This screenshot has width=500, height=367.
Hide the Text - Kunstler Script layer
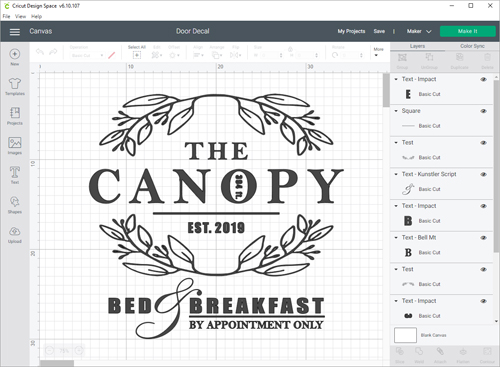[x=483, y=174]
